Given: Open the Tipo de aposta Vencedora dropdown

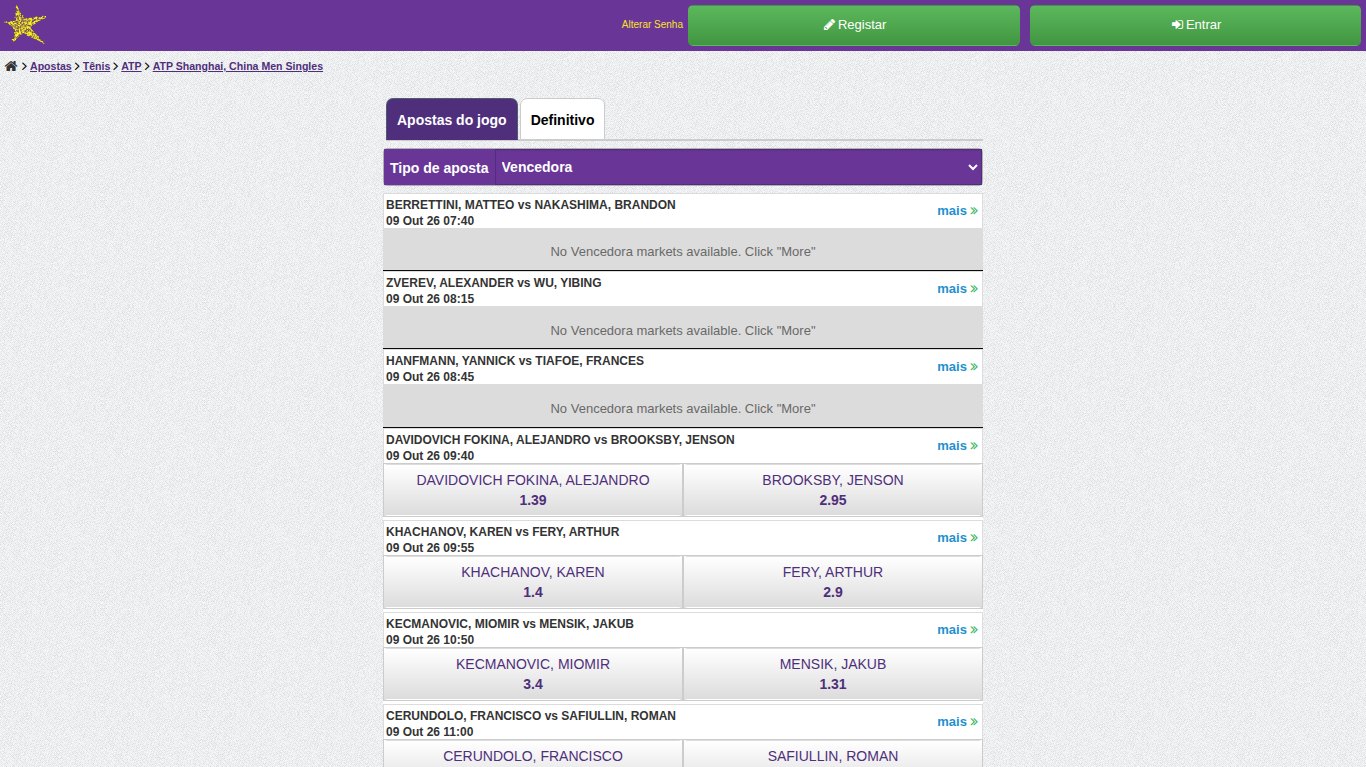Looking at the screenshot, I should pyautogui.click(x=739, y=167).
